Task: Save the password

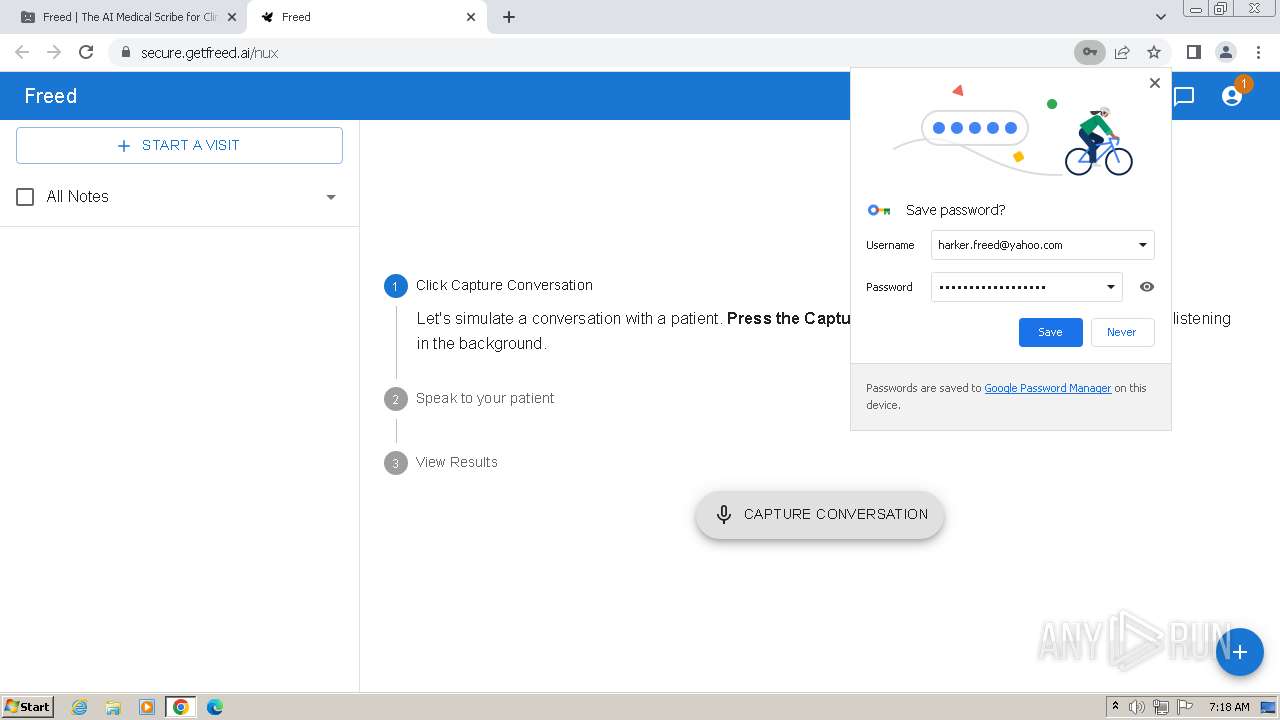Action: coord(1050,332)
